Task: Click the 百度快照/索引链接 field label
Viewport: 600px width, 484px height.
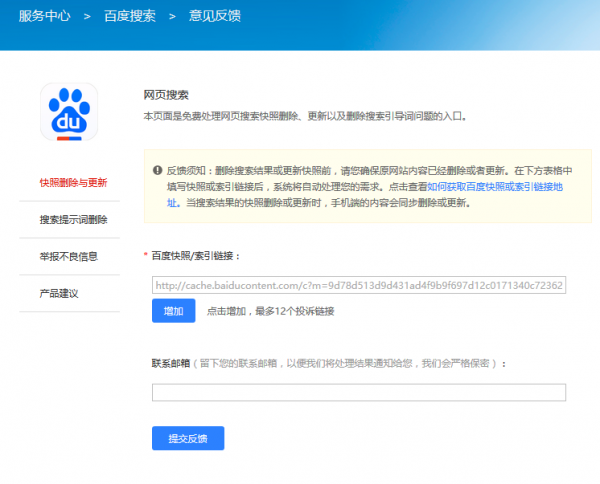Action: coord(195,256)
